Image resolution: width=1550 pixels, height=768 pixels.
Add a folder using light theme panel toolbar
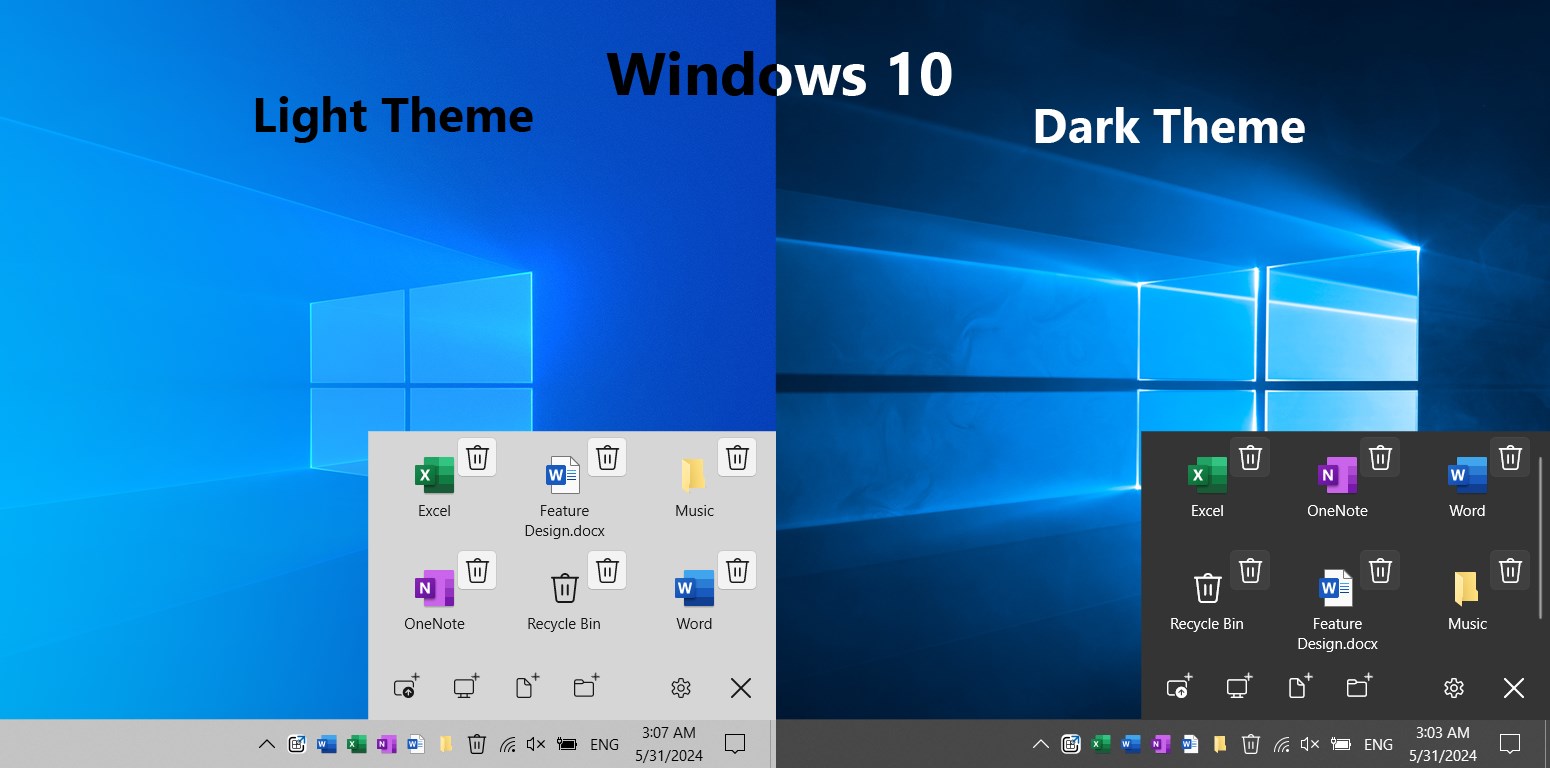[x=586, y=687]
